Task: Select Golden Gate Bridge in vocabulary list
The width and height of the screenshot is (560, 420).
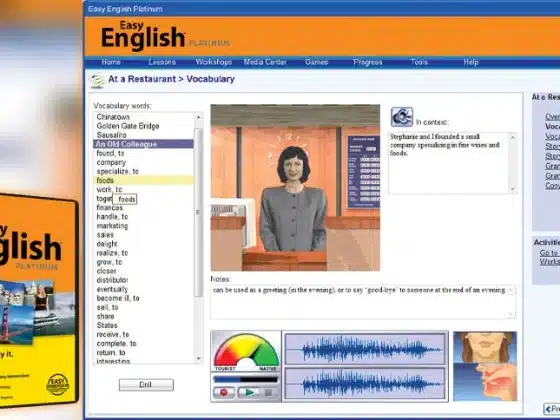Action: pyautogui.click(x=128, y=126)
